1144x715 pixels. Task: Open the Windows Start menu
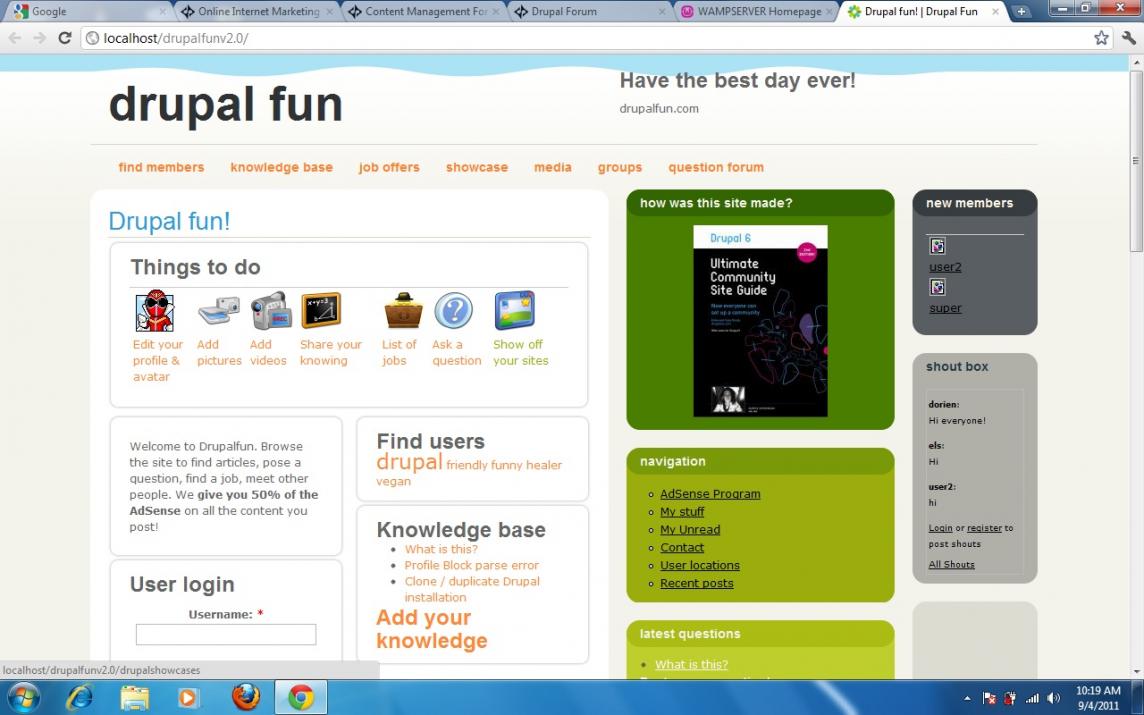point(23,697)
